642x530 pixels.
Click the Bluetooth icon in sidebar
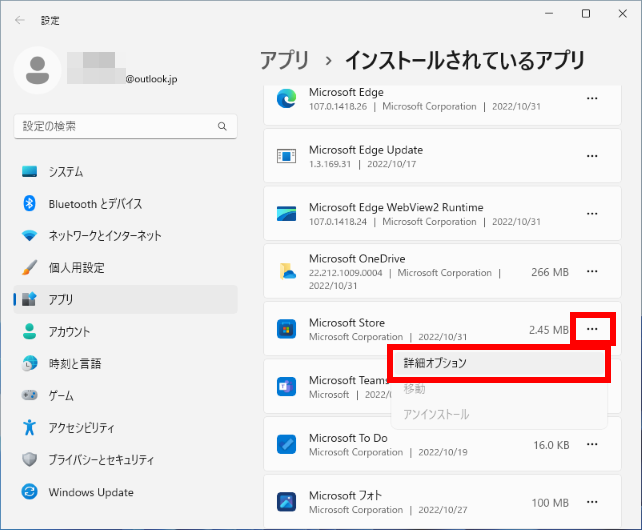(x=29, y=203)
